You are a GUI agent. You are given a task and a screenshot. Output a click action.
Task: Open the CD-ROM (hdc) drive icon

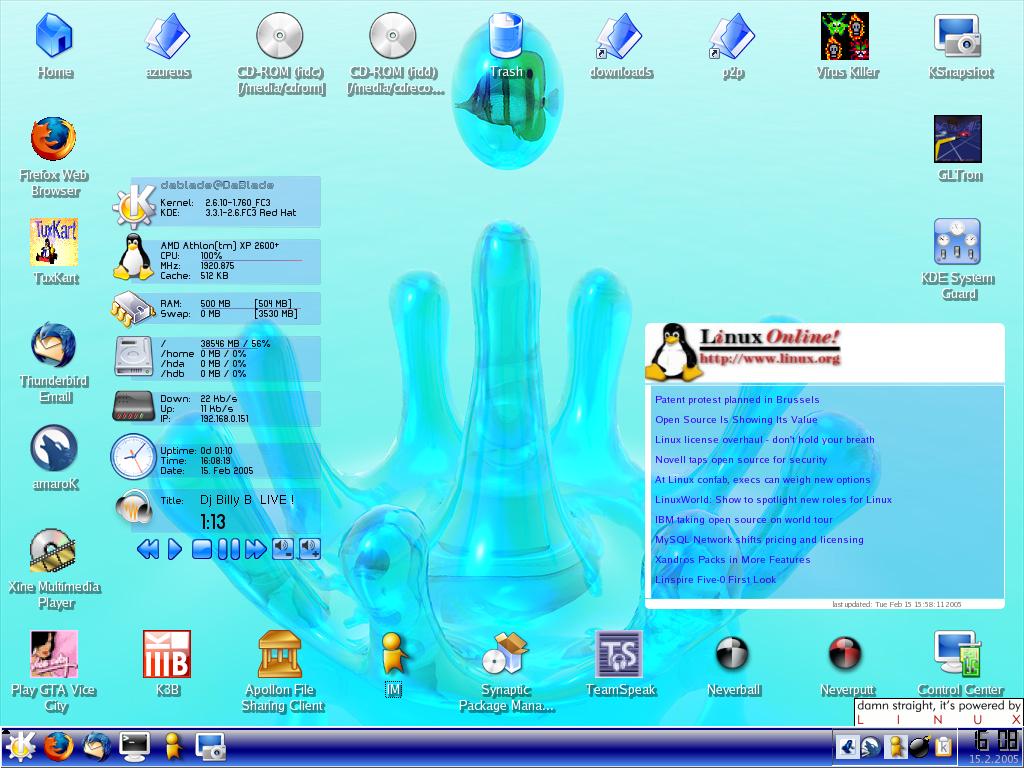[280, 36]
